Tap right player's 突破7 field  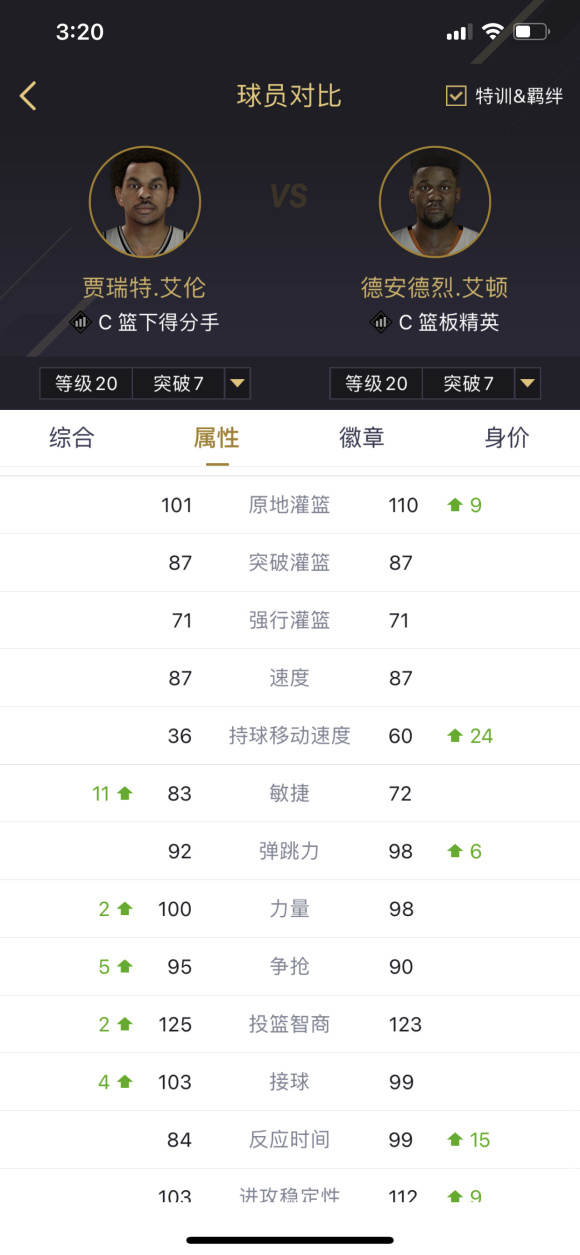pos(469,383)
